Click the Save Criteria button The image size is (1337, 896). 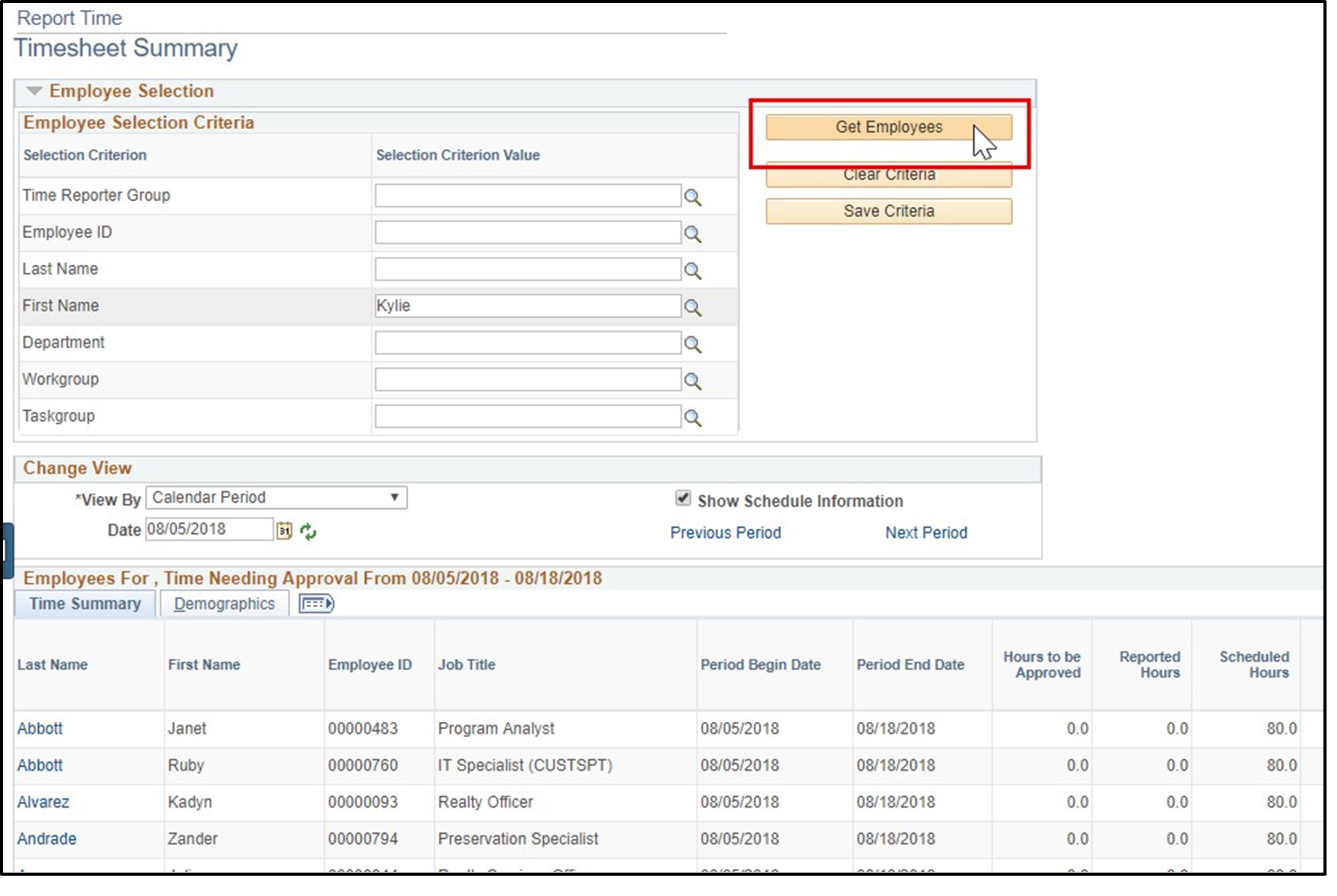point(888,211)
